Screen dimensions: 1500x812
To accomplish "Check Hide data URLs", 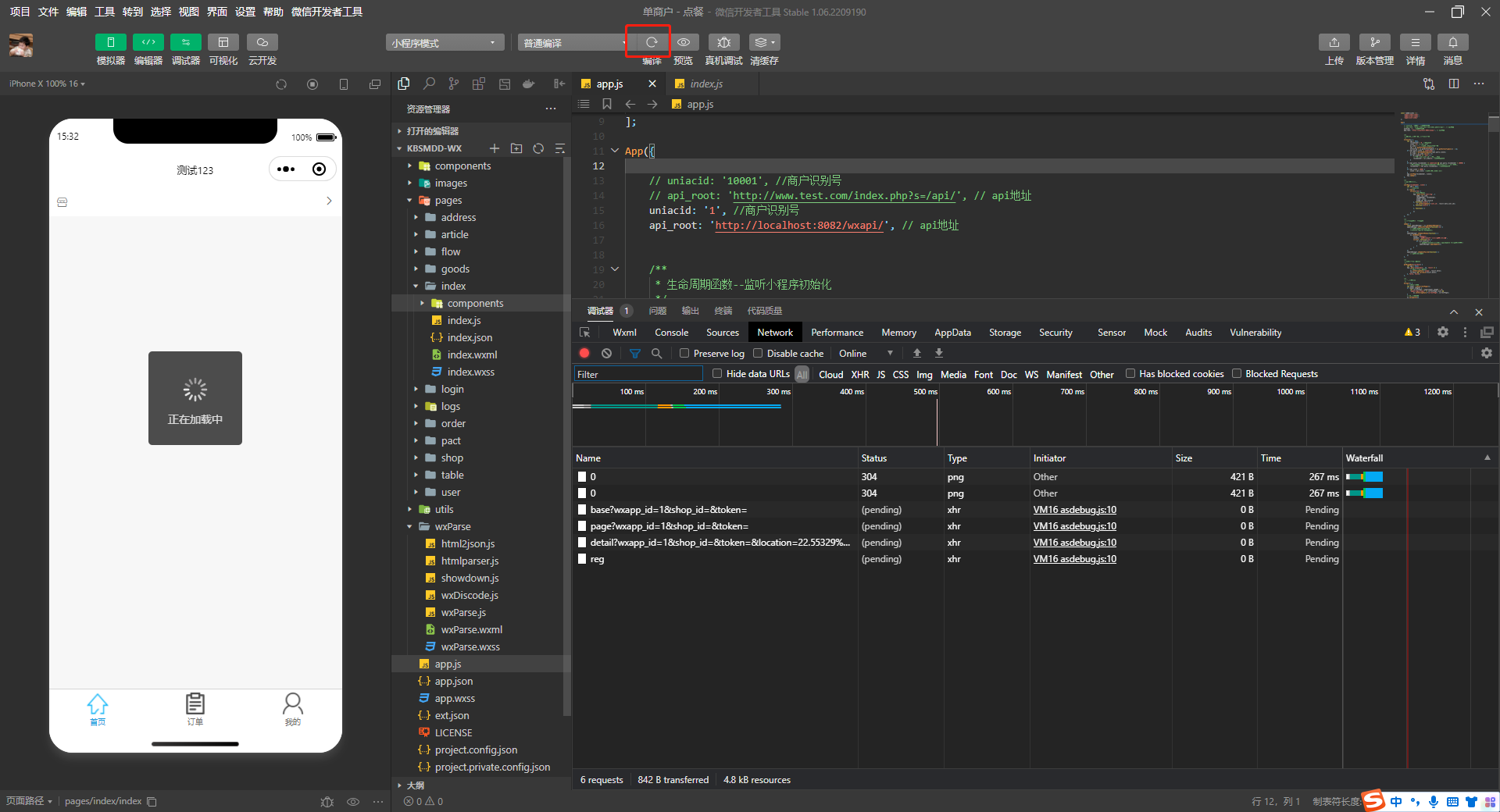I will point(717,373).
